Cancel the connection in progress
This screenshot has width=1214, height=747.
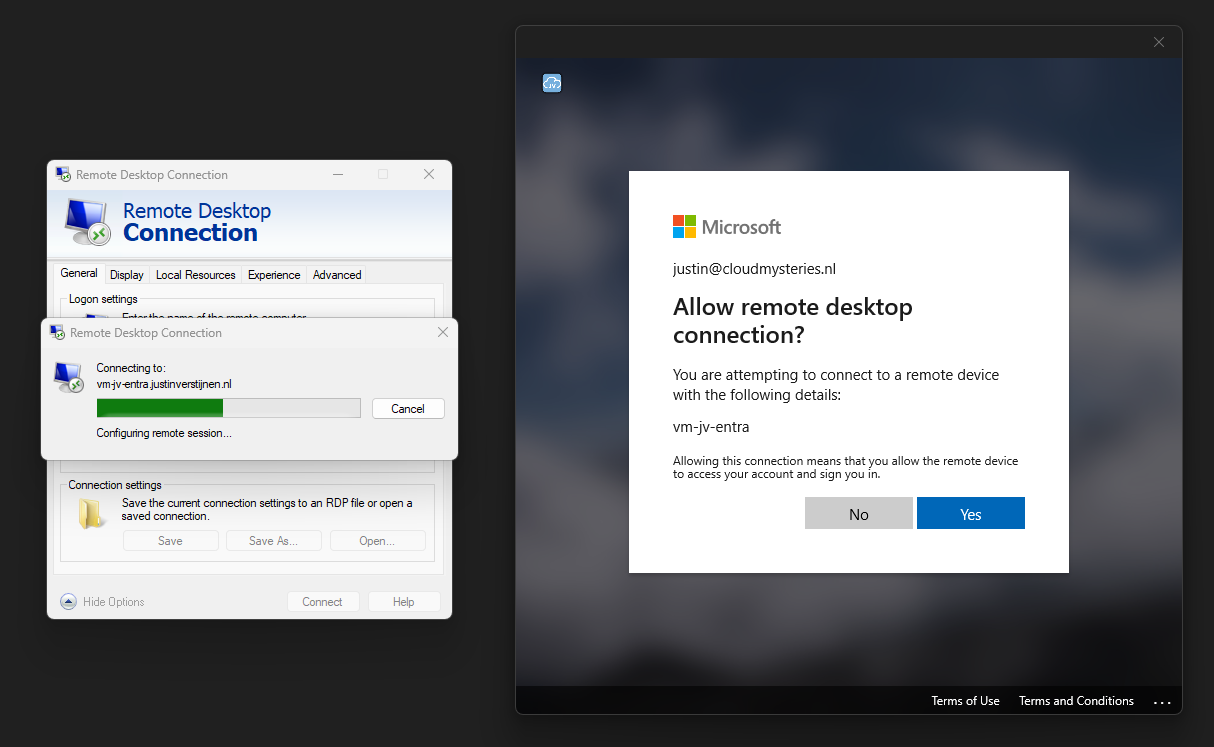pos(408,408)
